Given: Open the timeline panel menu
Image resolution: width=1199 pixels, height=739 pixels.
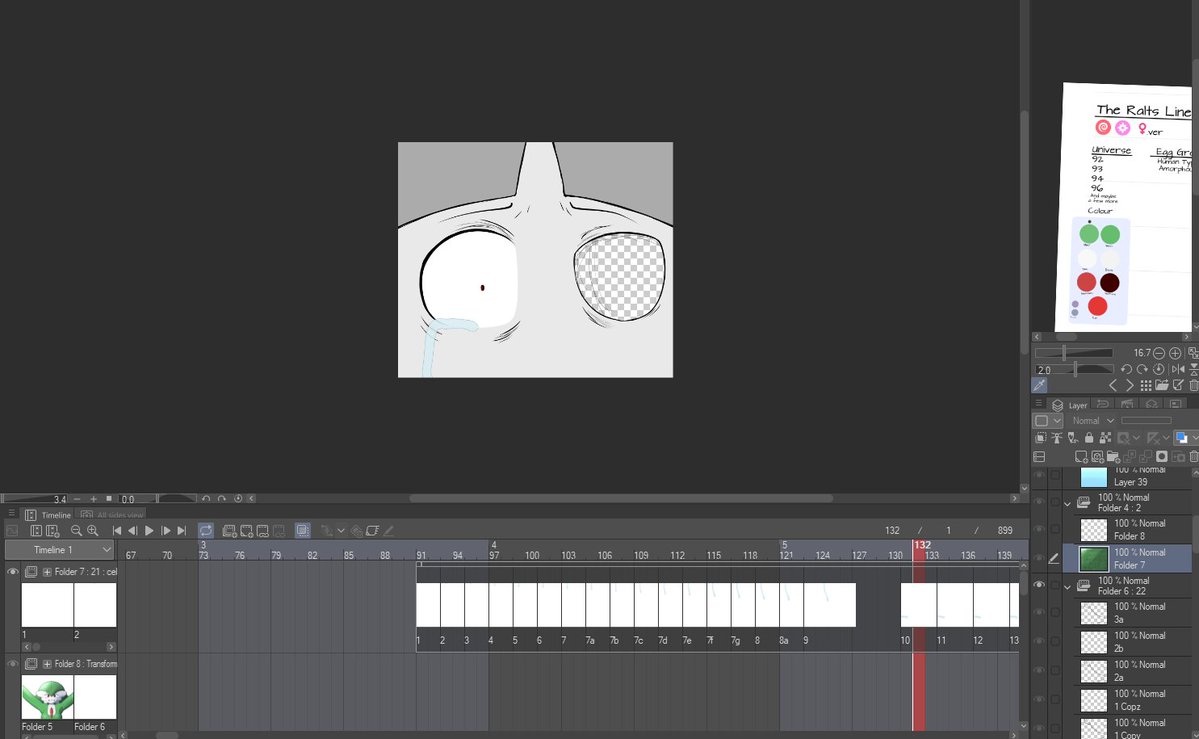Looking at the screenshot, I should tap(11, 513).
